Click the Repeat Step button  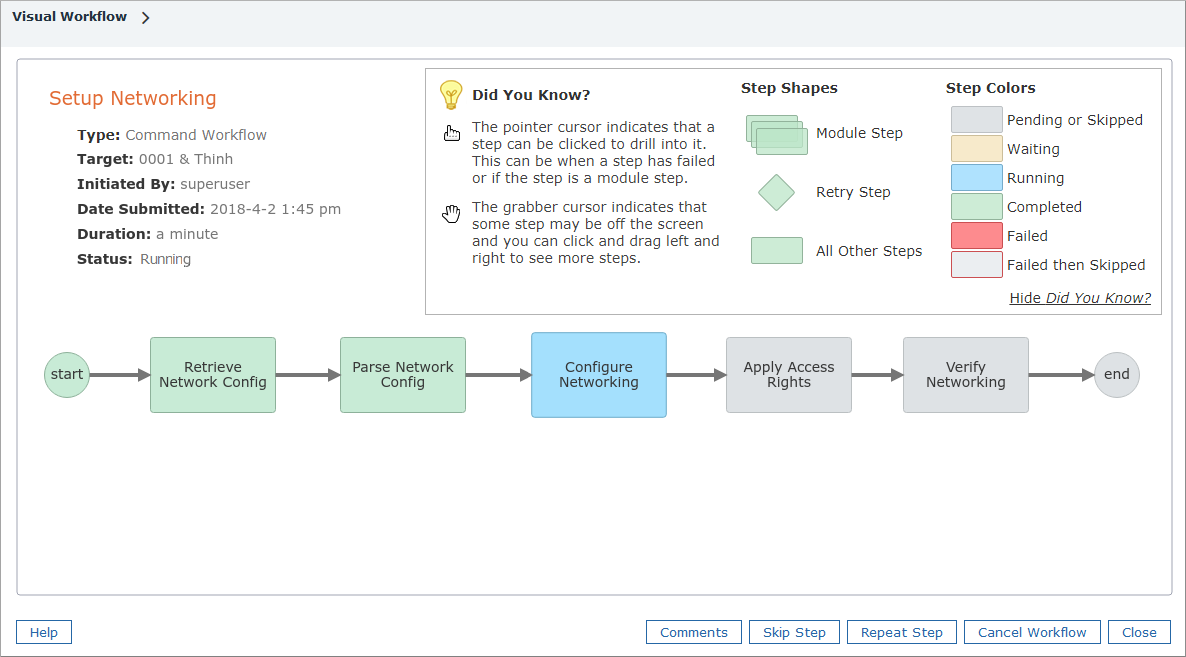coord(902,632)
